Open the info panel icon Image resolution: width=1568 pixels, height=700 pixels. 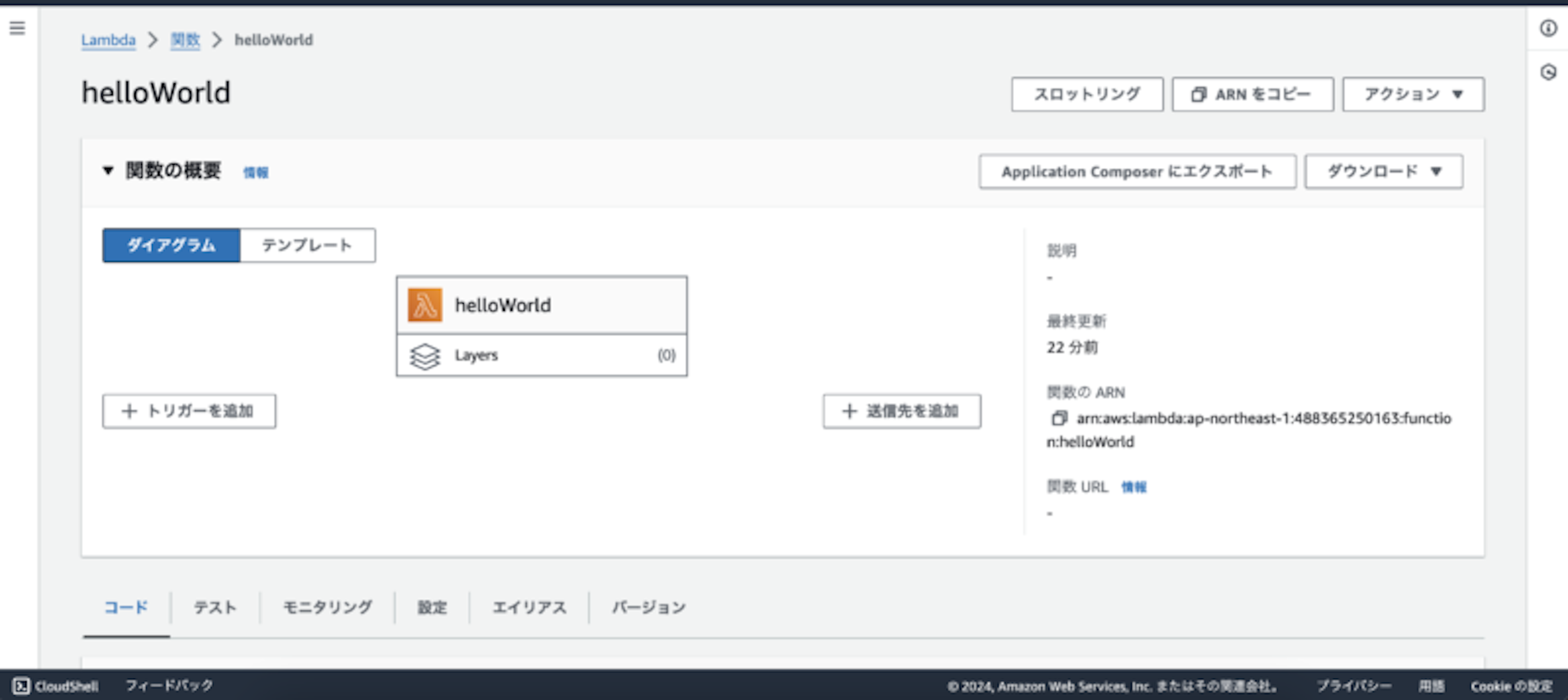coord(1548,28)
